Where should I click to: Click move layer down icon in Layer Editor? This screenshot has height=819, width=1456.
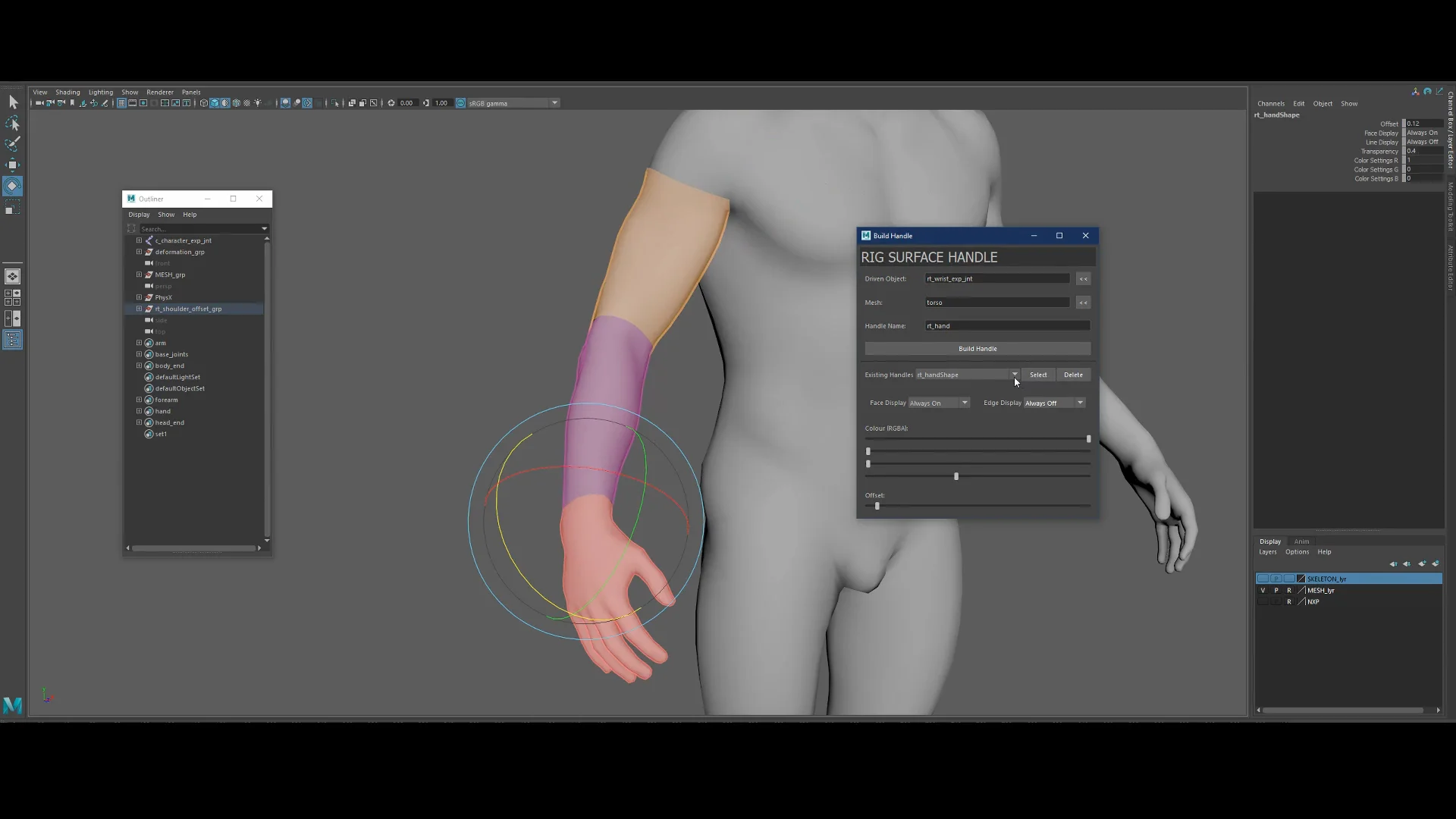[x=1407, y=563]
